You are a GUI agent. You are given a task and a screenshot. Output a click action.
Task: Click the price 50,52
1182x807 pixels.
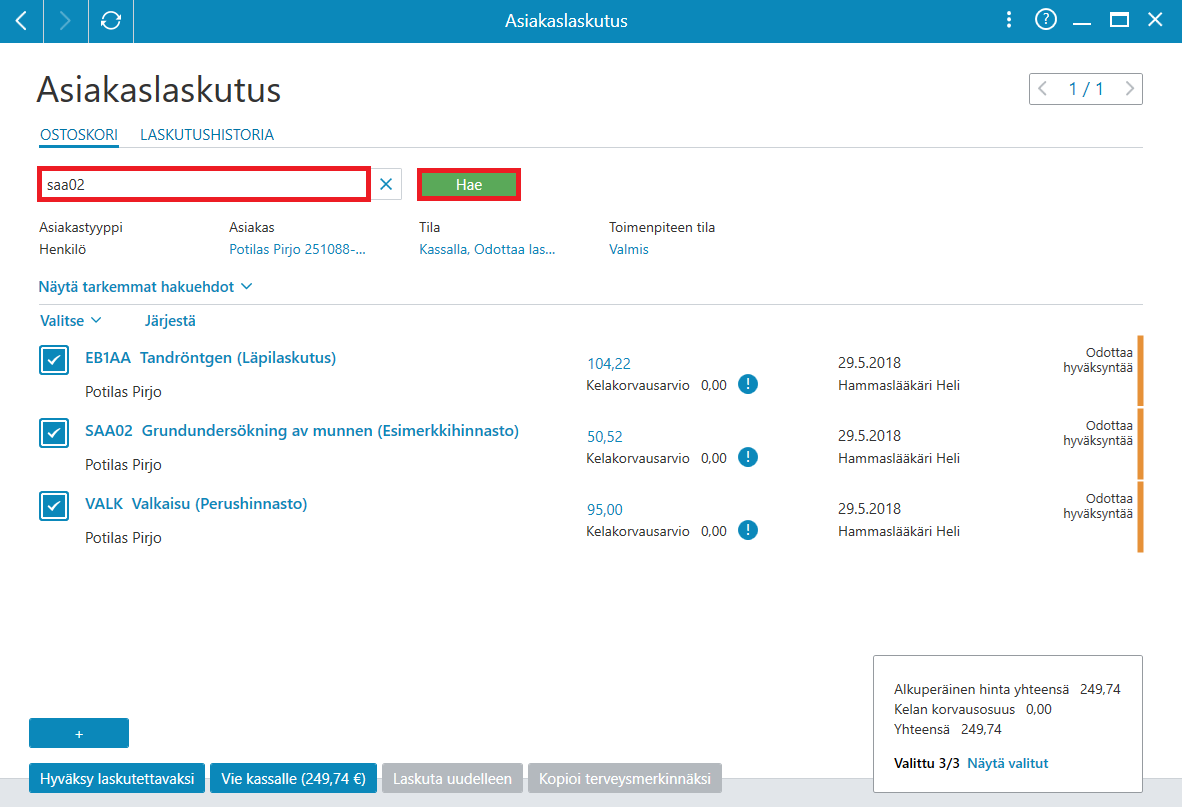click(605, 437)
